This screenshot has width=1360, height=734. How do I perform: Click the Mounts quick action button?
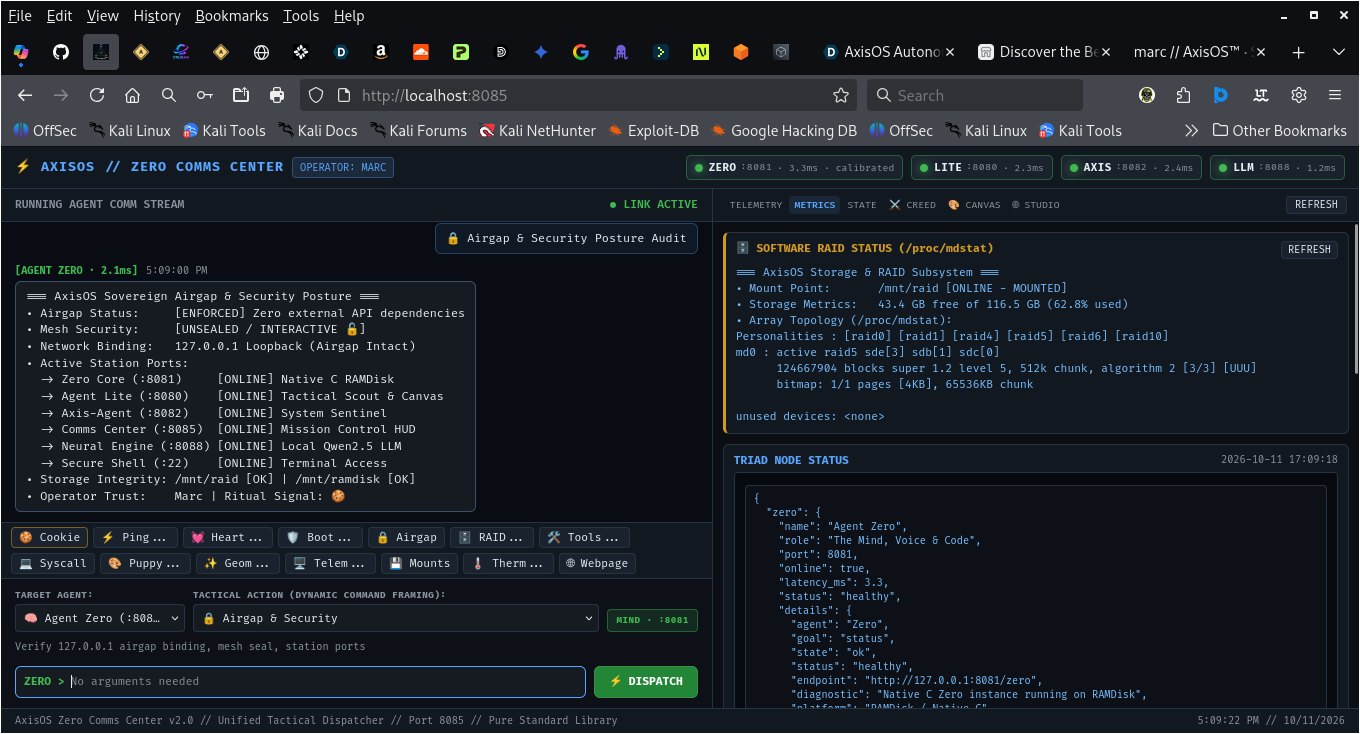pyautogui.click(x=420, y=563)
